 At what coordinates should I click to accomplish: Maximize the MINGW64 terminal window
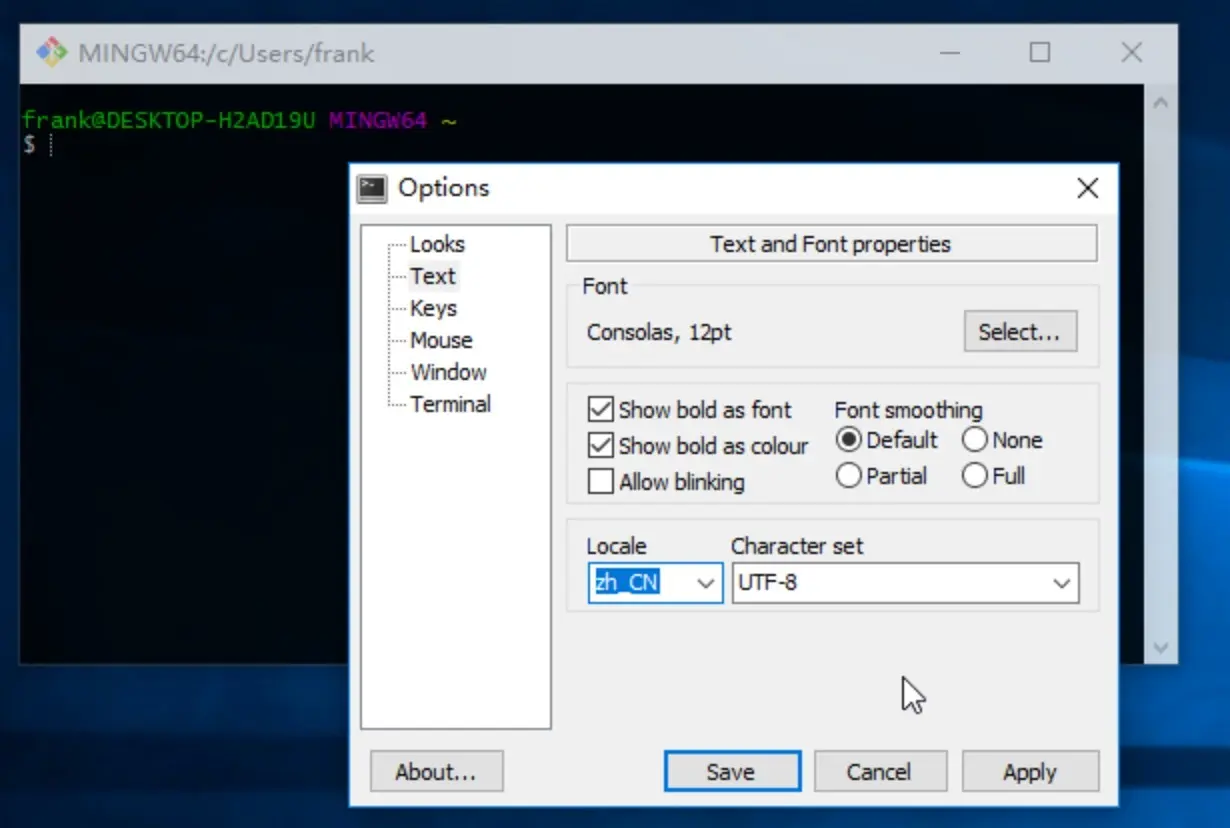pyautogui.click(x=1040, y=53)
